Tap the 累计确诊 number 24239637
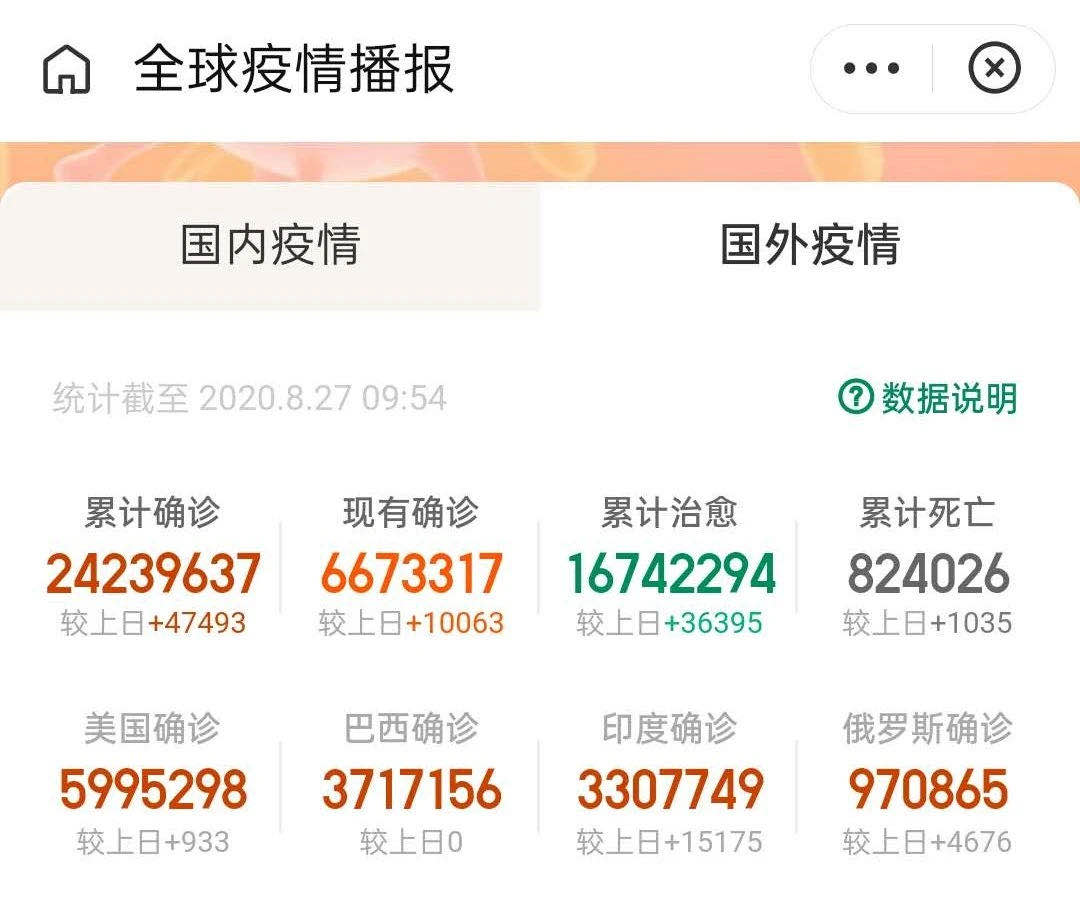This screenshot has height=904, width=1080. pyautogui.click(x=152, y=574)
